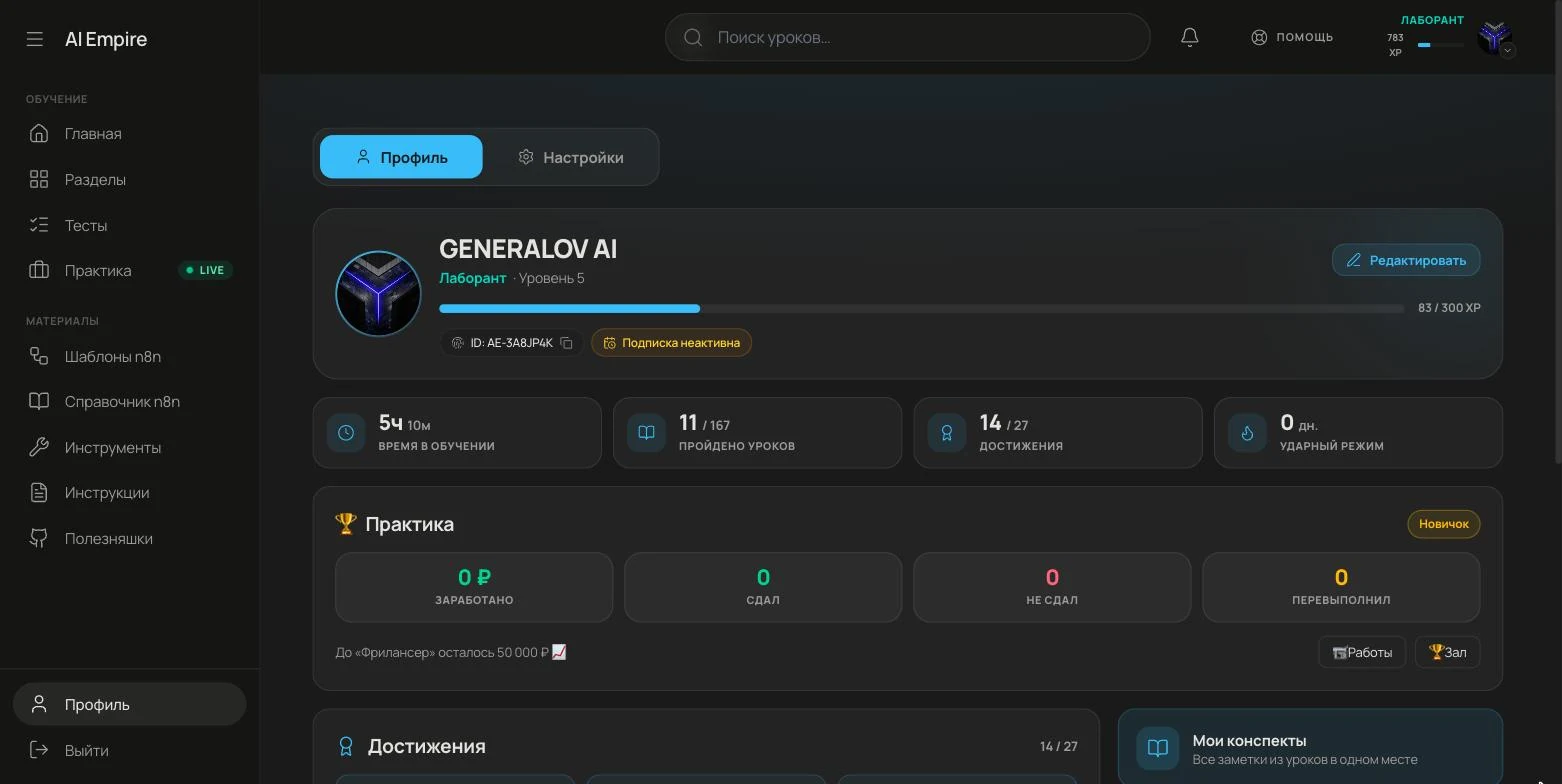Click the search magnifier icon
The height and width of the screenshot is (784, 1562).
click(693, 37)
